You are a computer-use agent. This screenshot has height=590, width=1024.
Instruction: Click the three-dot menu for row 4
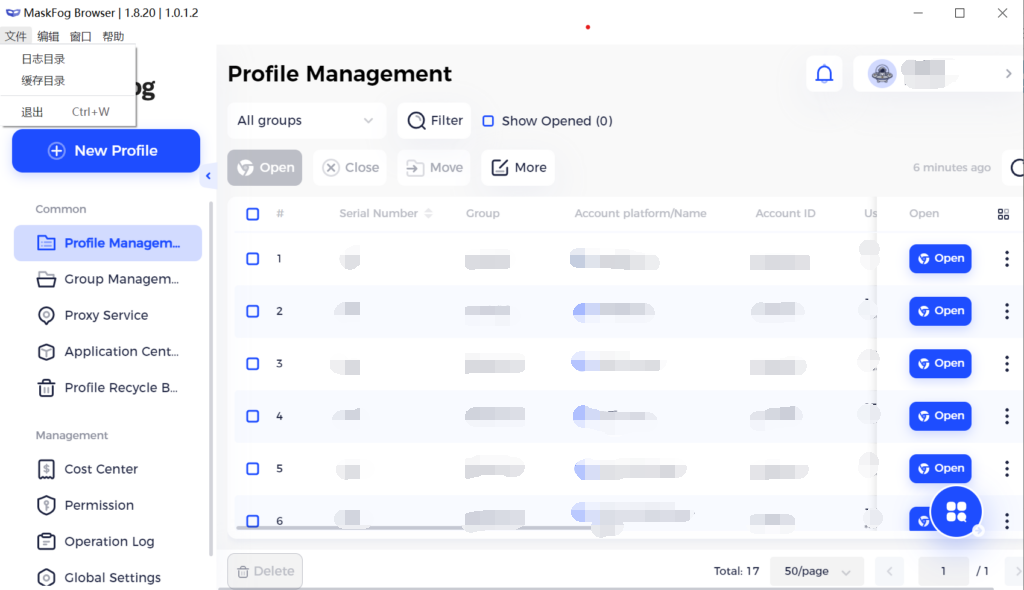click(x=1006, y=416)
